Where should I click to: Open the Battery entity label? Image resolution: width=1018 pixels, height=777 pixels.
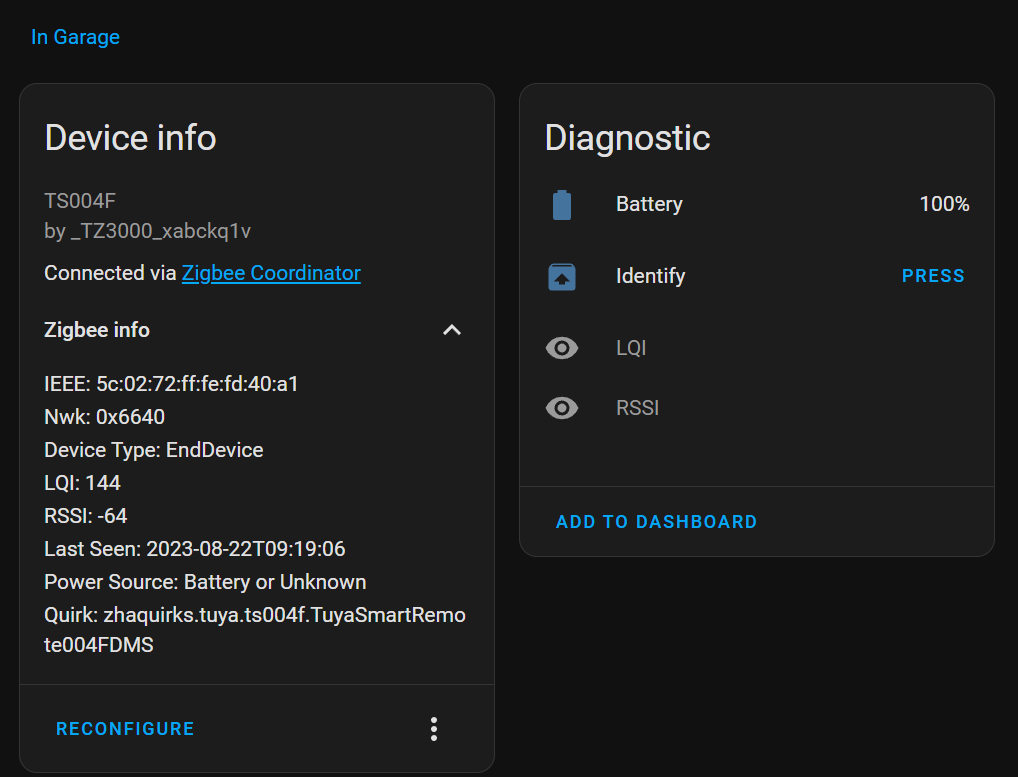click(x=649, y=204)
